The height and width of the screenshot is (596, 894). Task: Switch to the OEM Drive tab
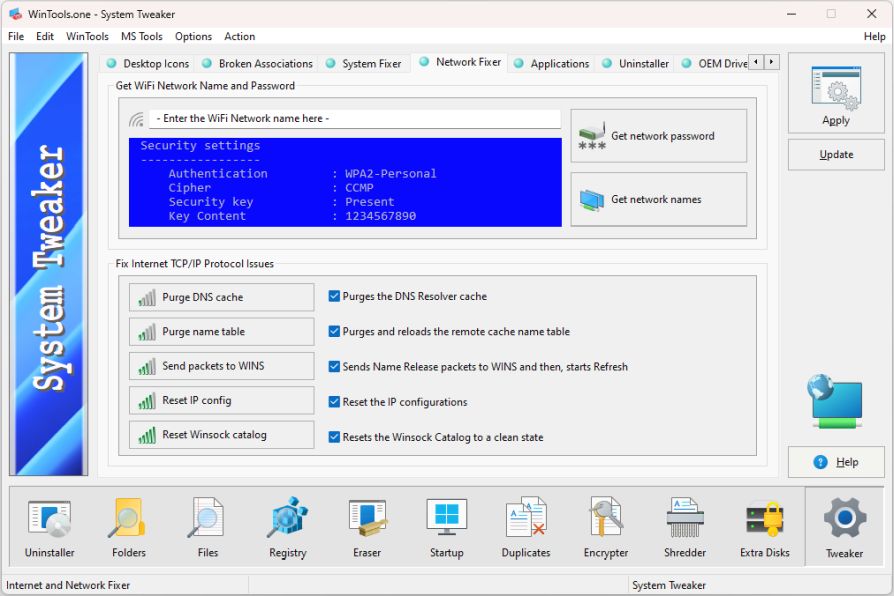pyautogui.click(x=714, y=63)
